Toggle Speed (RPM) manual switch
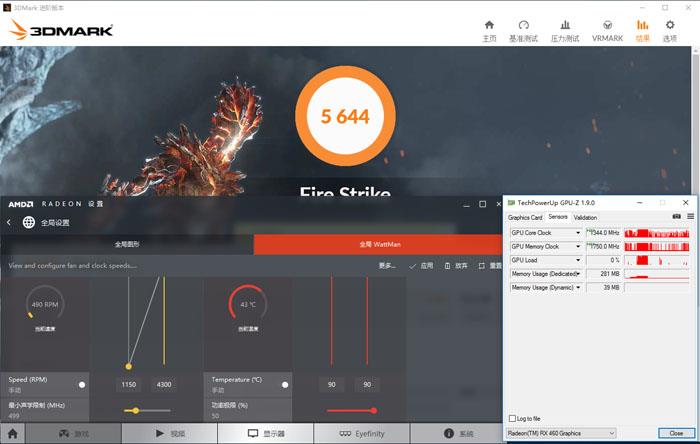 (82, 385)
